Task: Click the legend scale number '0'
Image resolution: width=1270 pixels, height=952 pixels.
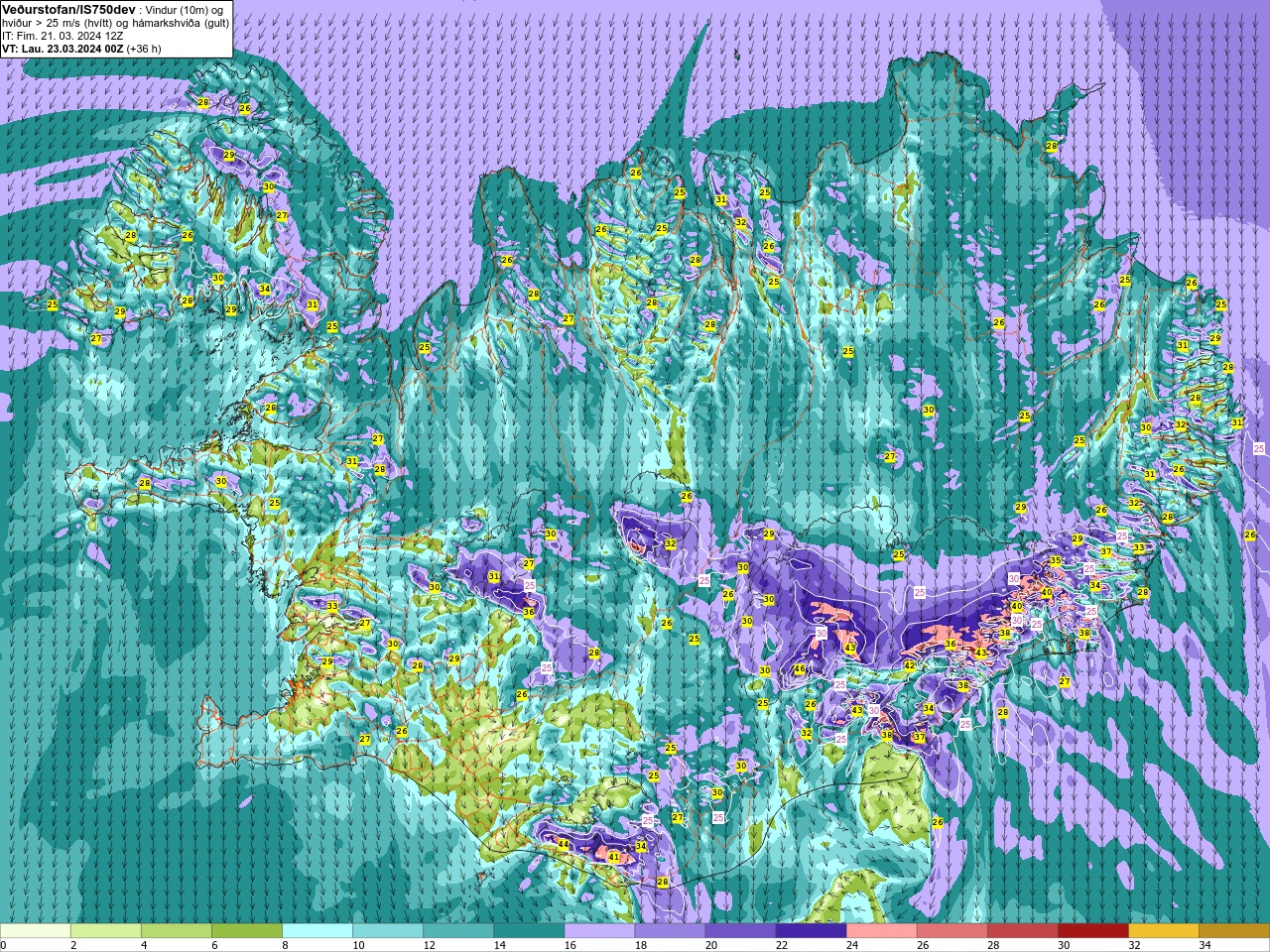Action: point(4,945)
